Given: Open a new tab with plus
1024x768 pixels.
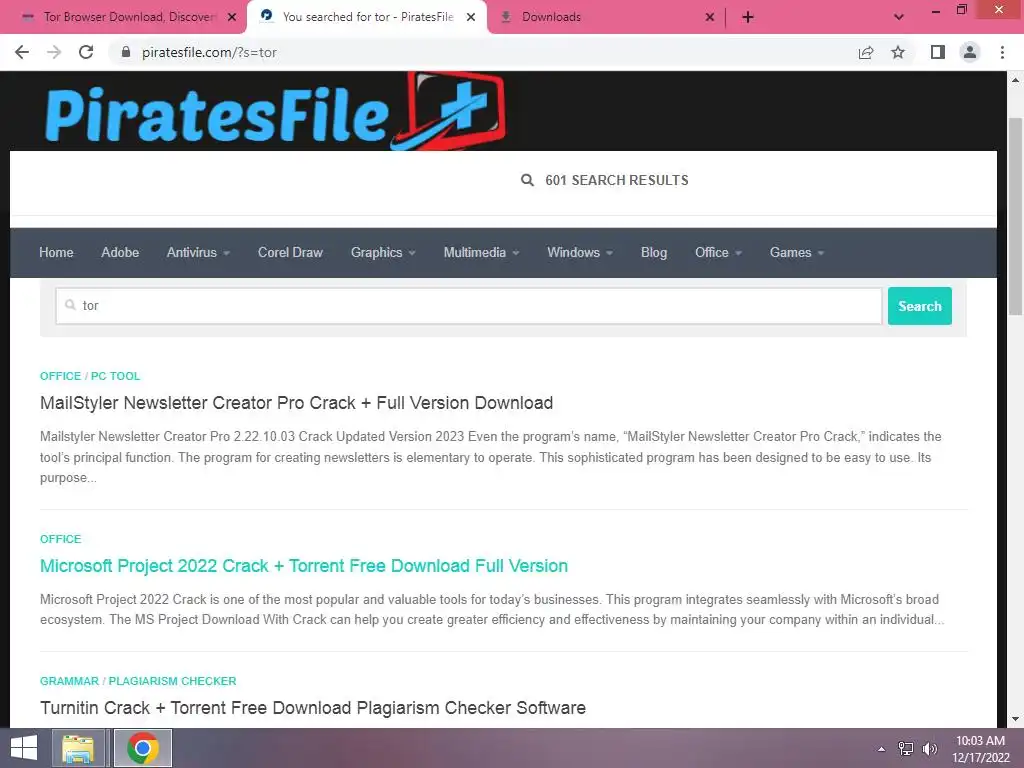Looking at the screenshot, I should 748,17.
